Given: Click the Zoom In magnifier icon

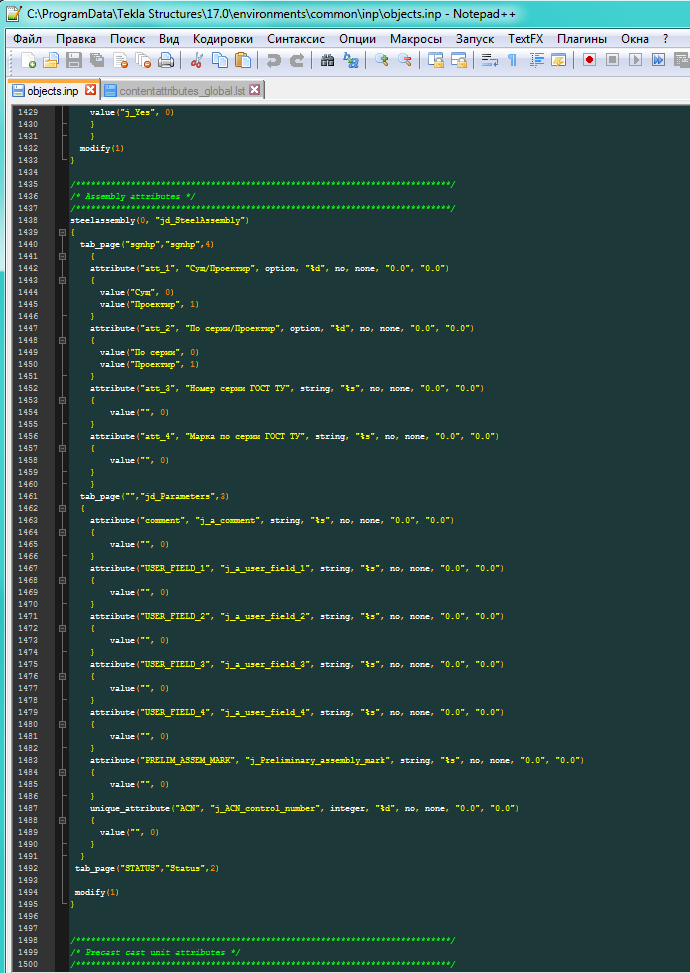Looking at the screenshot, I should coord(381,61).
